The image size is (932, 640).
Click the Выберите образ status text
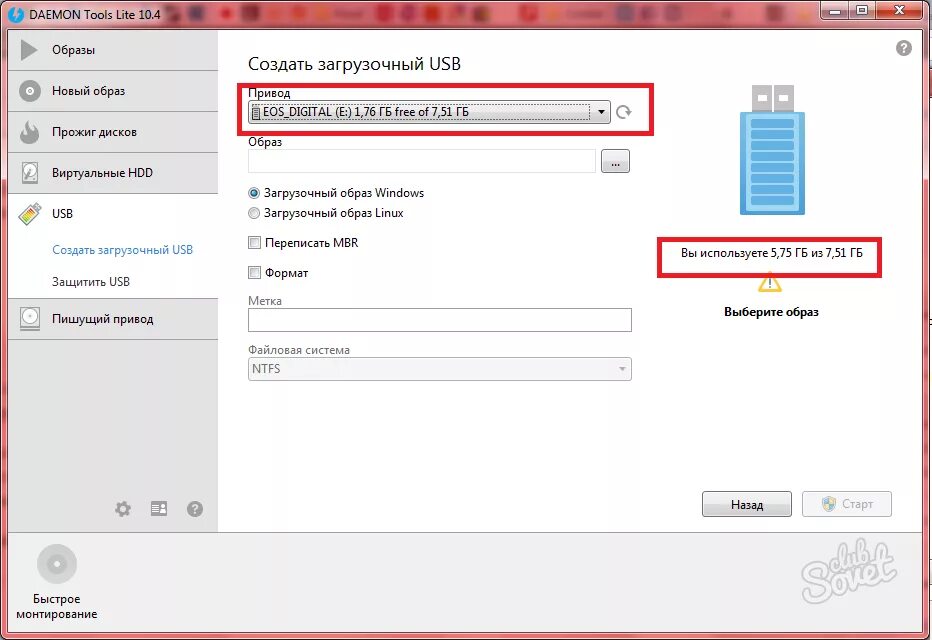tap(771, 312)
